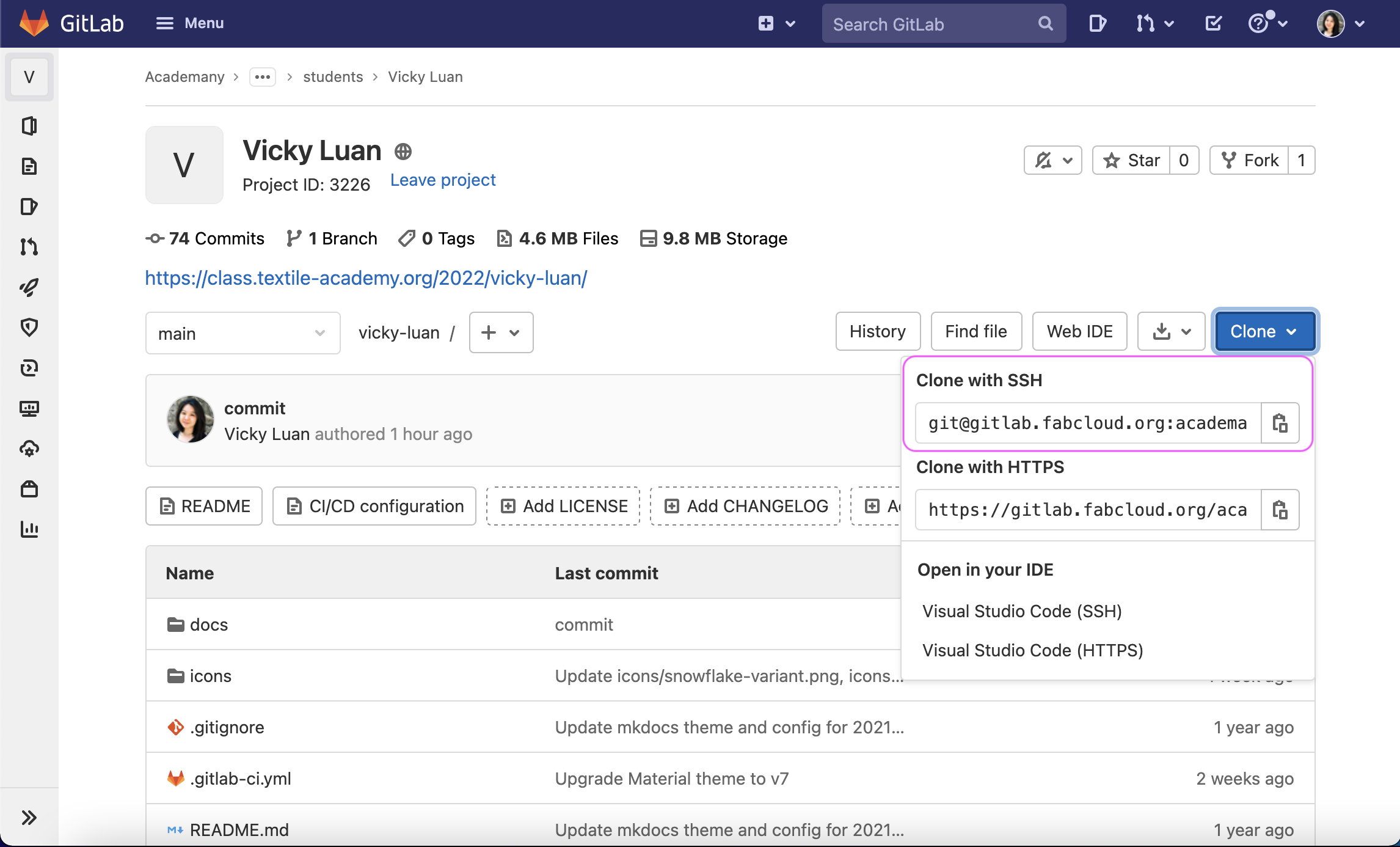Open merge requests dropdown in navbar

click(1154, 24)
